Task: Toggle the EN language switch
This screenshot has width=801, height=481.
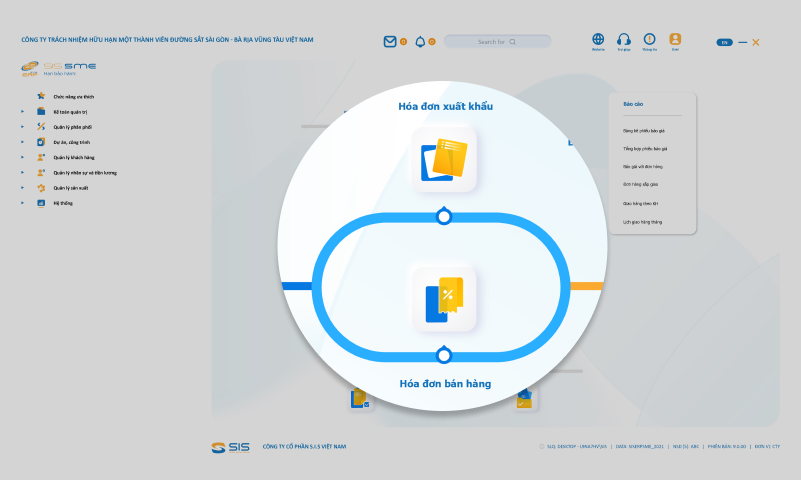Action: (724, 42)
